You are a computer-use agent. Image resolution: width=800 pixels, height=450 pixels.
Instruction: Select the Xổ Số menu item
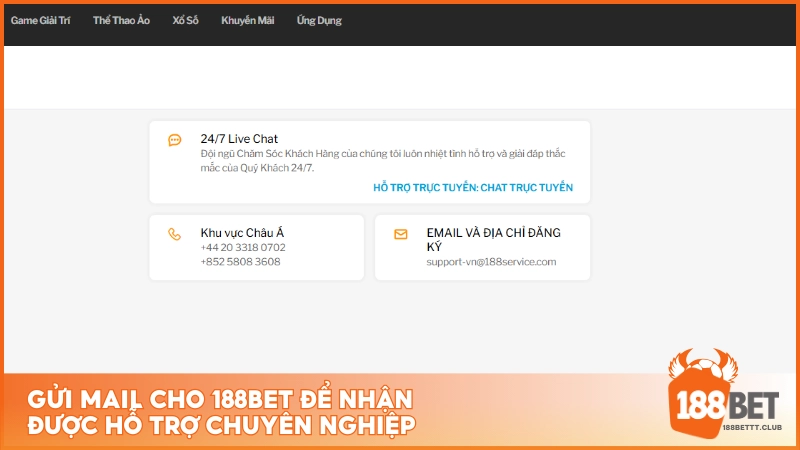[x=185, y=20]
